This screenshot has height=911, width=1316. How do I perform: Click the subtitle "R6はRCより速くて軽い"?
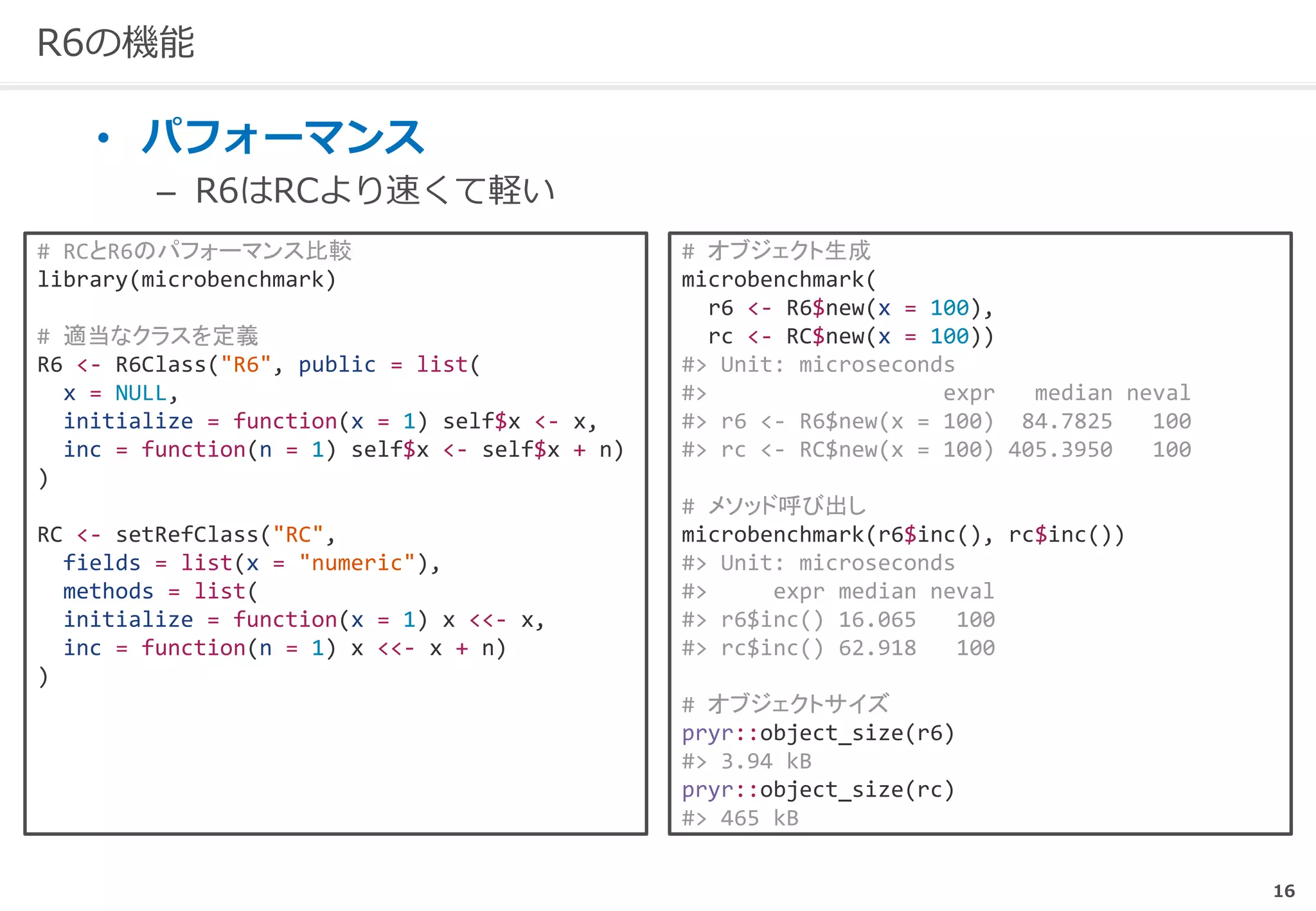pyautogui.click(x=375, y=190)
